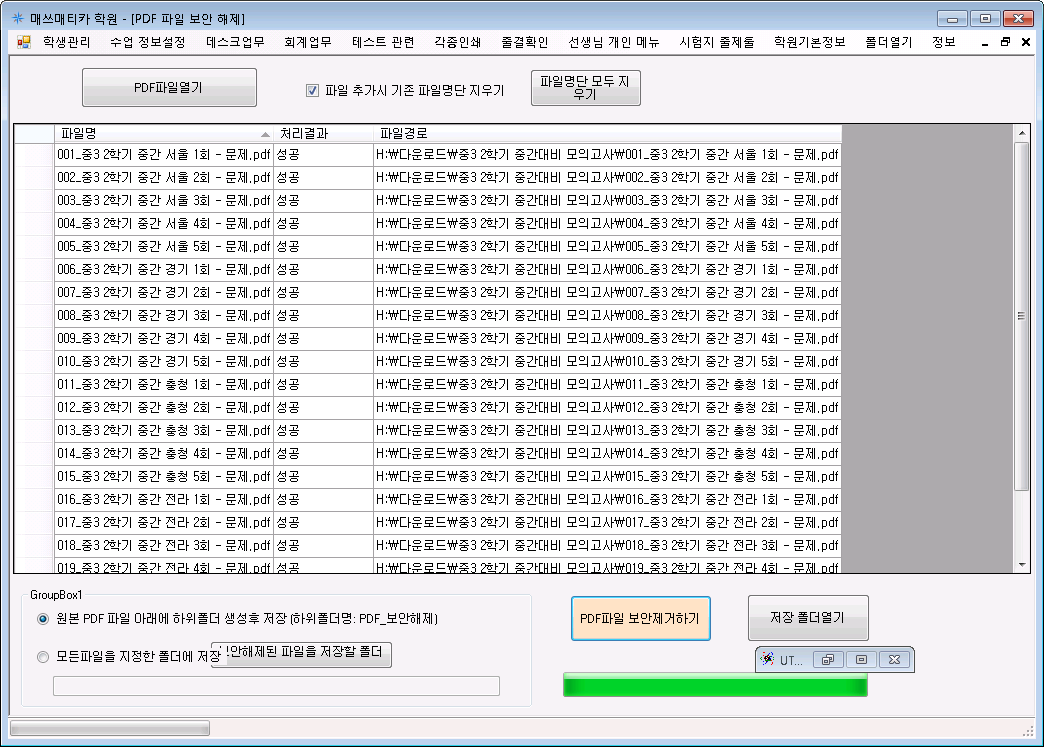Select file 008_중3 2학기 중간 경기 3회

click(163, 316)
